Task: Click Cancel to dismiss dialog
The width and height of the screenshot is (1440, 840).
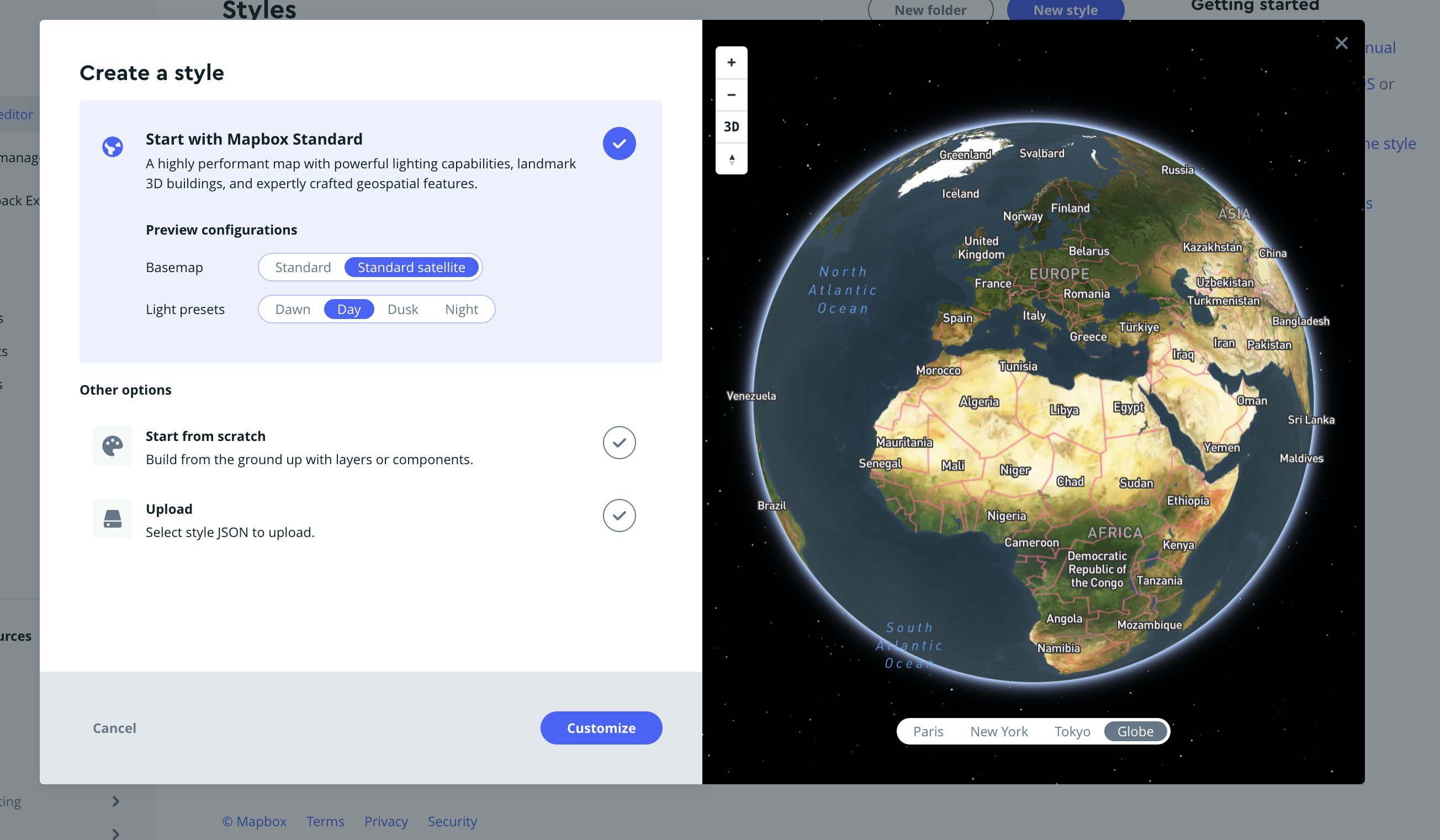Action: 114,728
